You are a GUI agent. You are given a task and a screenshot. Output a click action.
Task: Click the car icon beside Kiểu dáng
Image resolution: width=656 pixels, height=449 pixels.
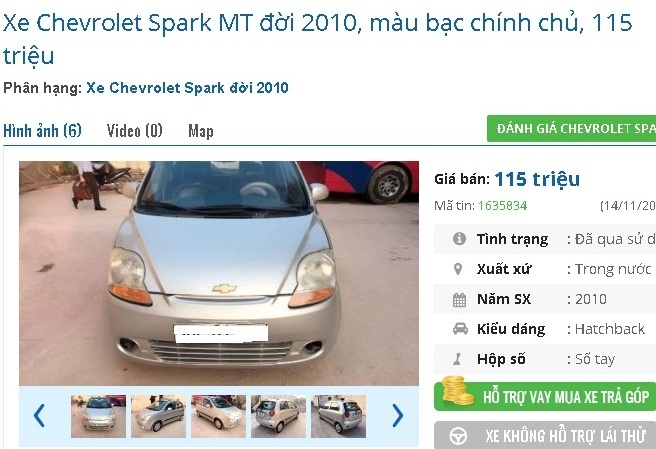pyautogui.click(x=460, y=329)
